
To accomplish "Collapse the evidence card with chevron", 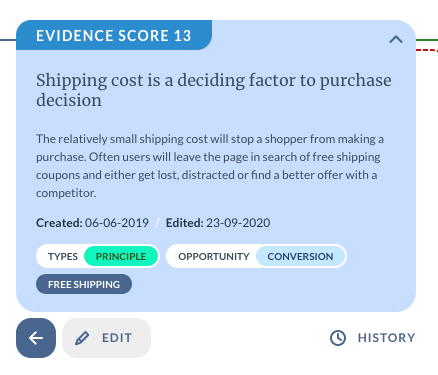I will click(x=396, y=40).
